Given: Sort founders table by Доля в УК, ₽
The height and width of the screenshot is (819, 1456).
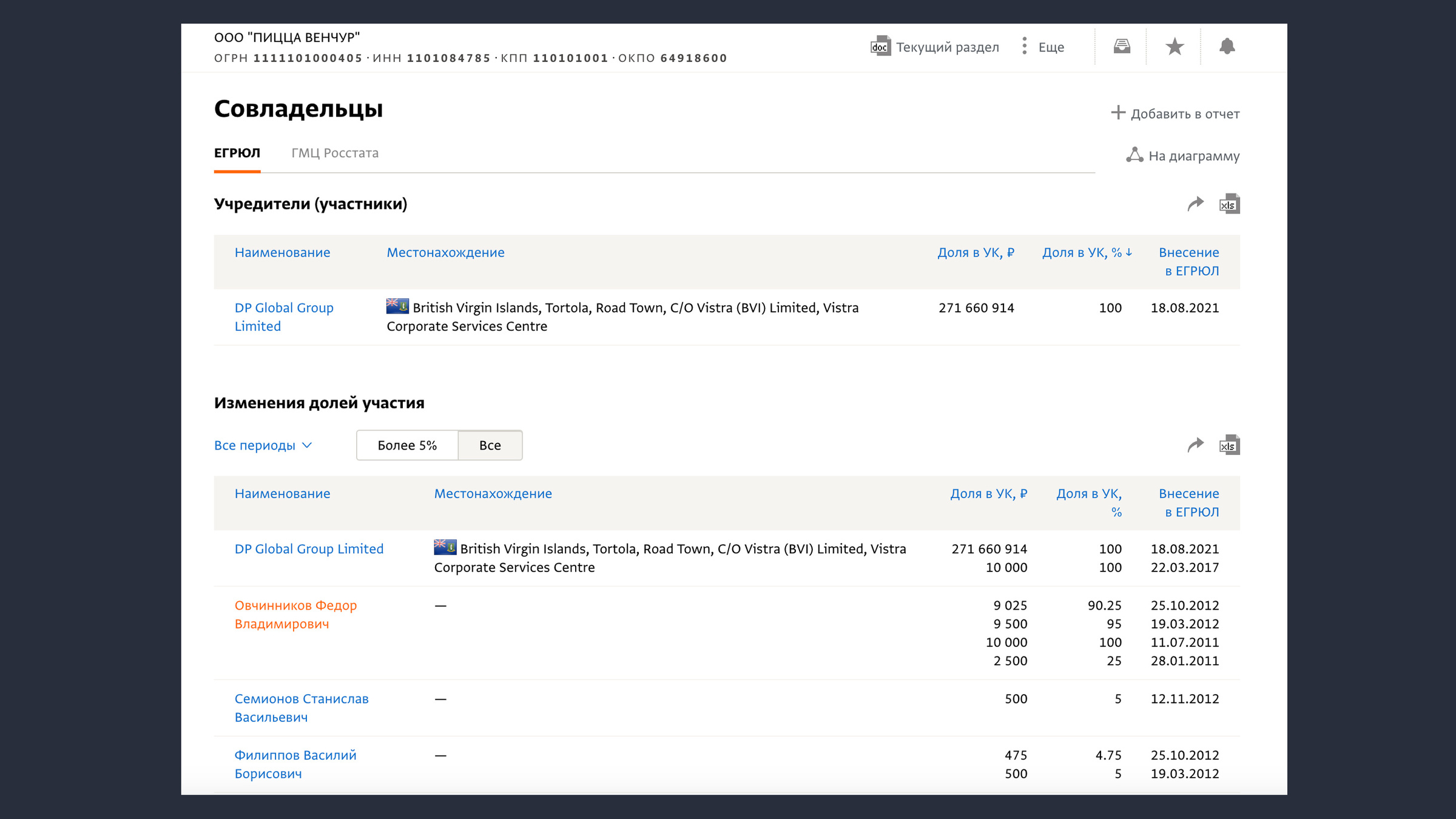Looking at the screenshot, I should tap(976, 252).
